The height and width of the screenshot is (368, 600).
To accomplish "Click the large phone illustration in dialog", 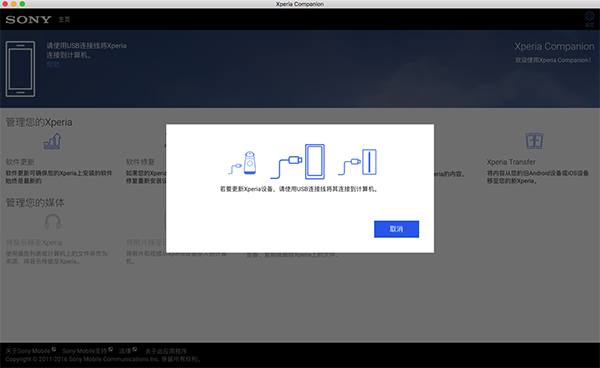I will coord(315,161).
